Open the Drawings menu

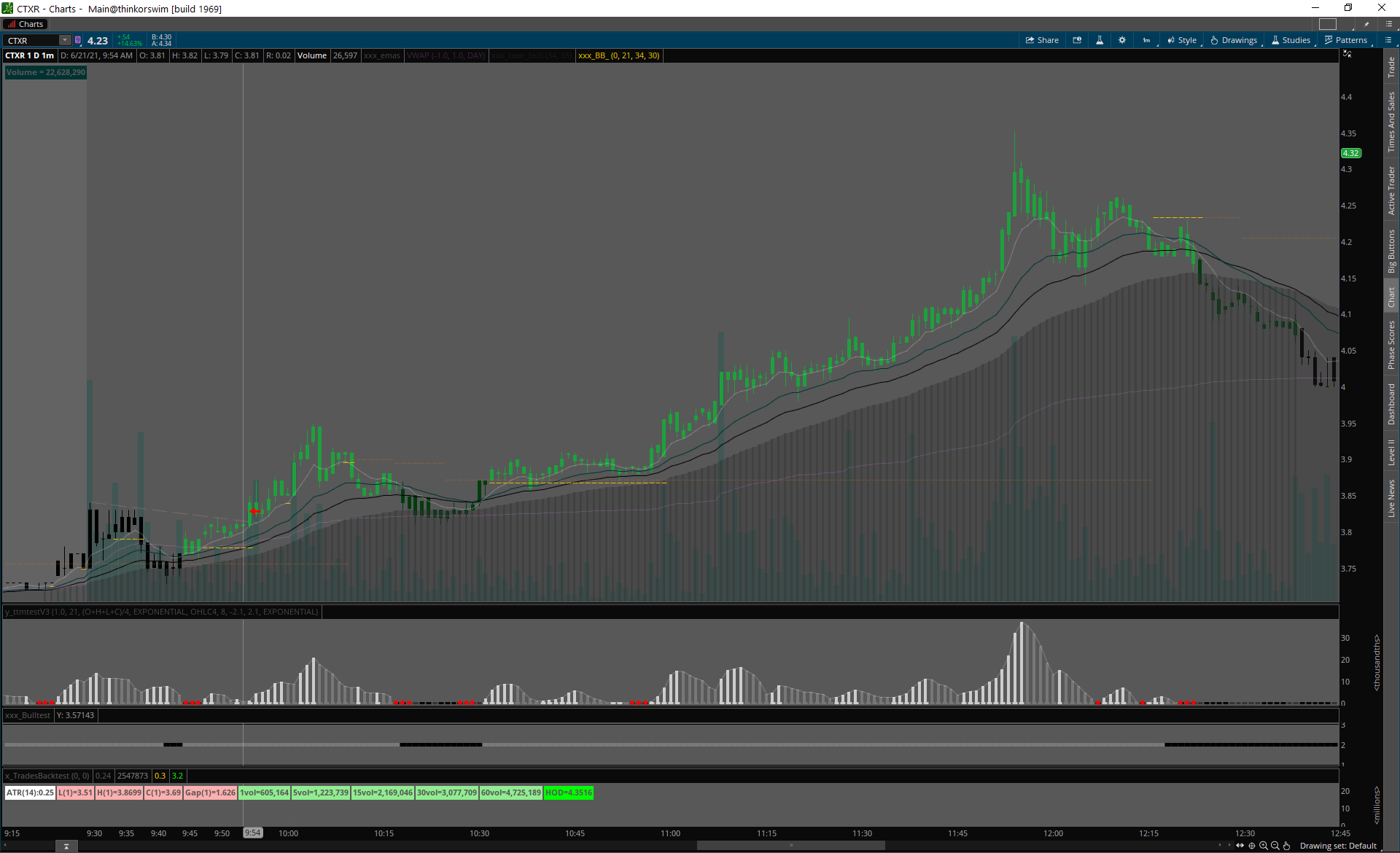pos(1234,40)
